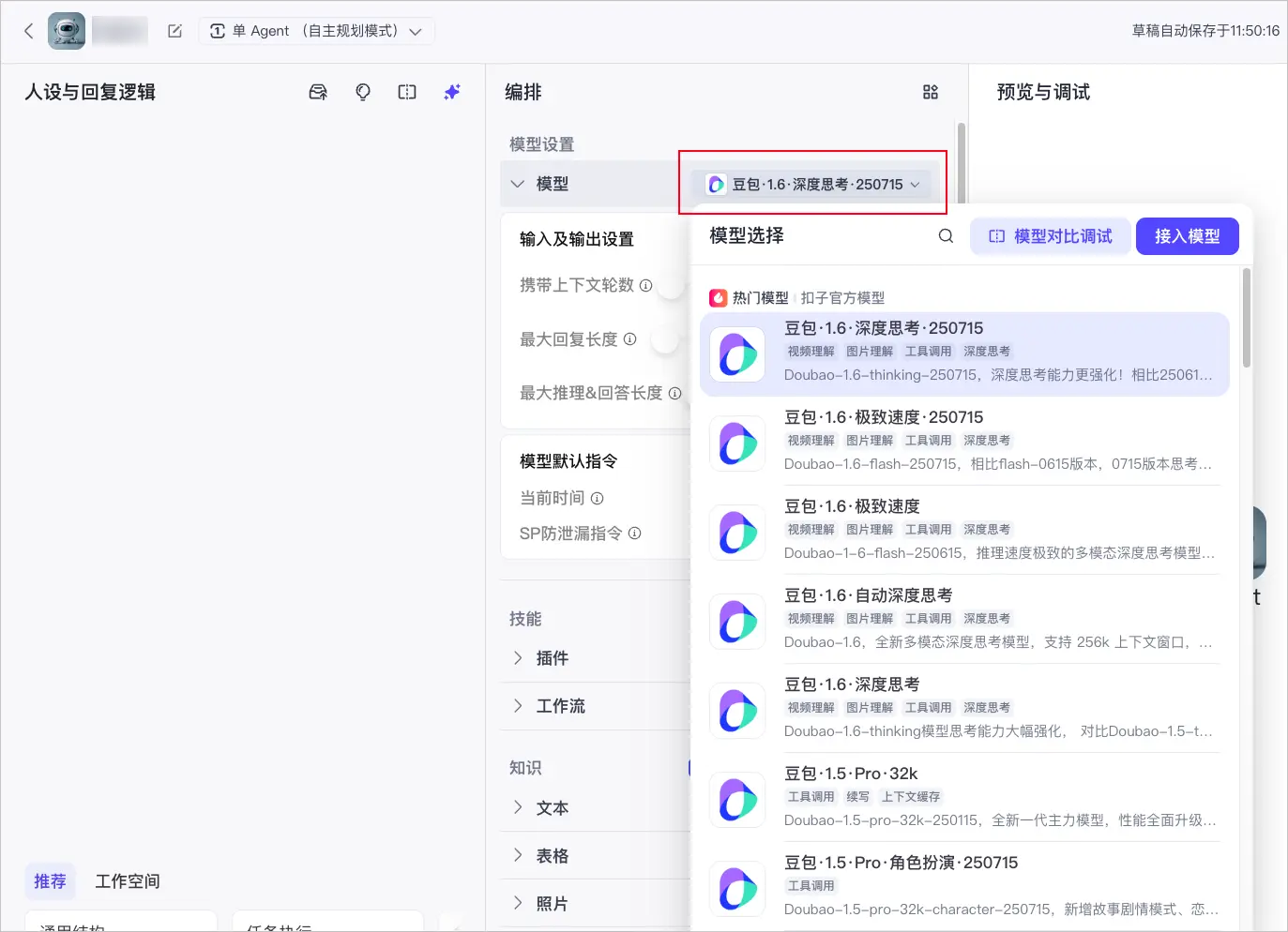Screen dimensions: 1288x932
Task: Click the 人设与回复逻辑 heading
Action: pyautogui.click(x=90, y=92)
